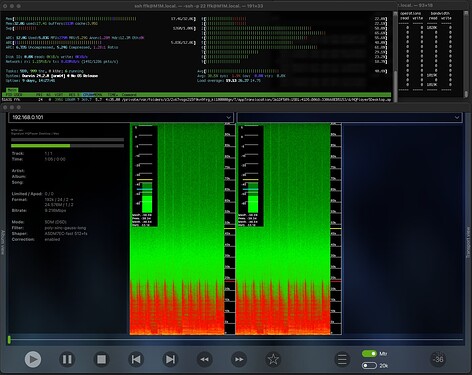The width and height of the screenshot is (472, 375).
Task: Mark the track as favorite with the star
Action: pyautogui.click(x=273, y=359)
